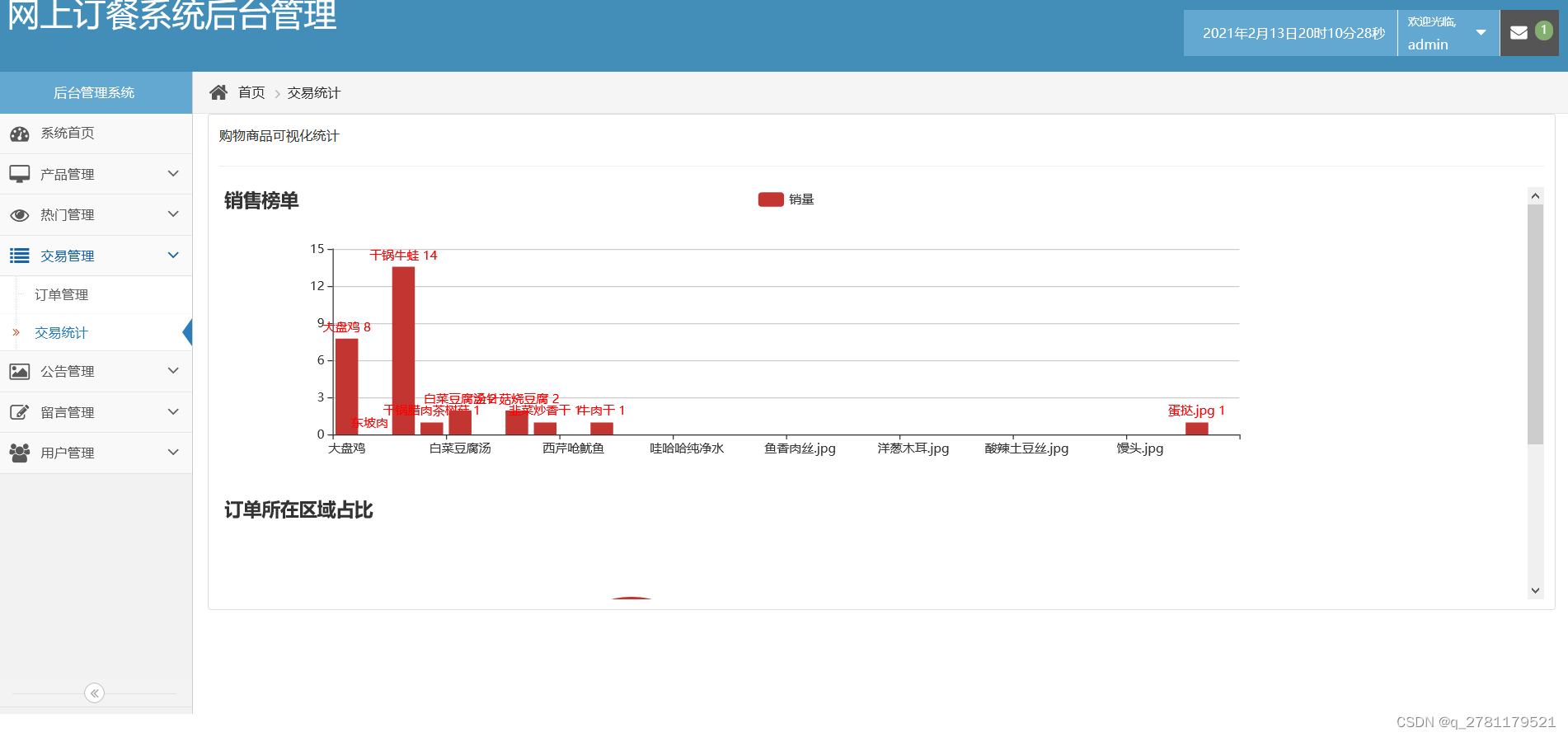Click the scroll up arrow of chart panel

(1535, 196)
